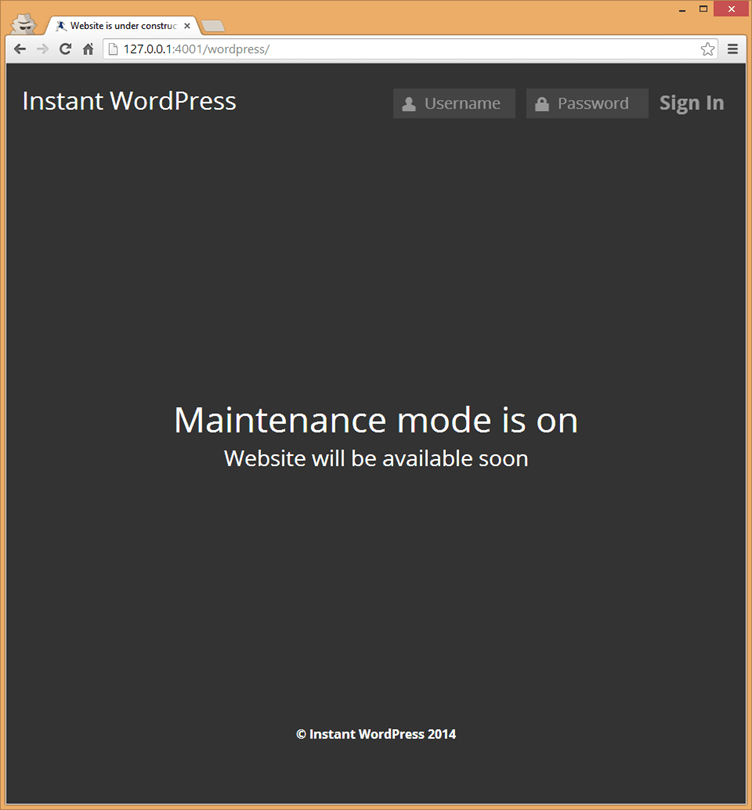Minimize the browser window
The width and height of the screenshot is (752, 810).
pyautogui.click(x=681, y=9)
